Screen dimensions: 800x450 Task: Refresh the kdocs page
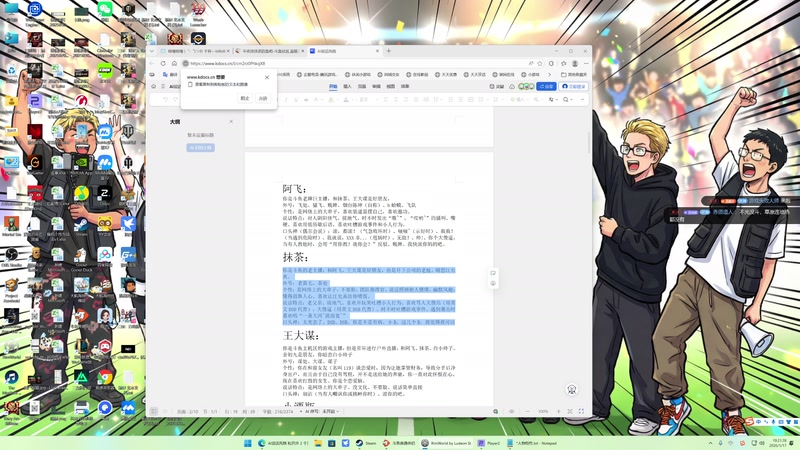[x=163, y=63]
